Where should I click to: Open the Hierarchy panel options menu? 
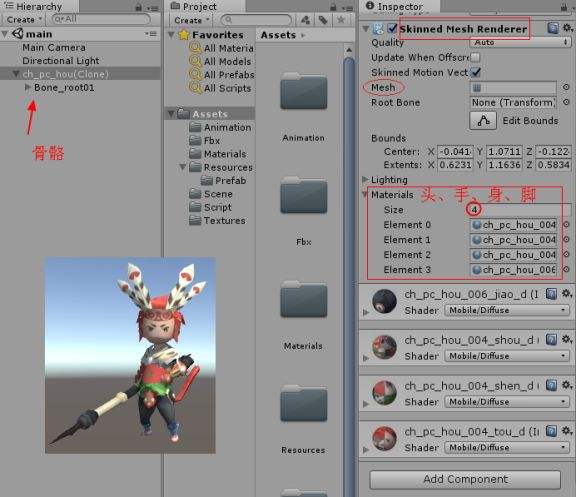(153, 8)
